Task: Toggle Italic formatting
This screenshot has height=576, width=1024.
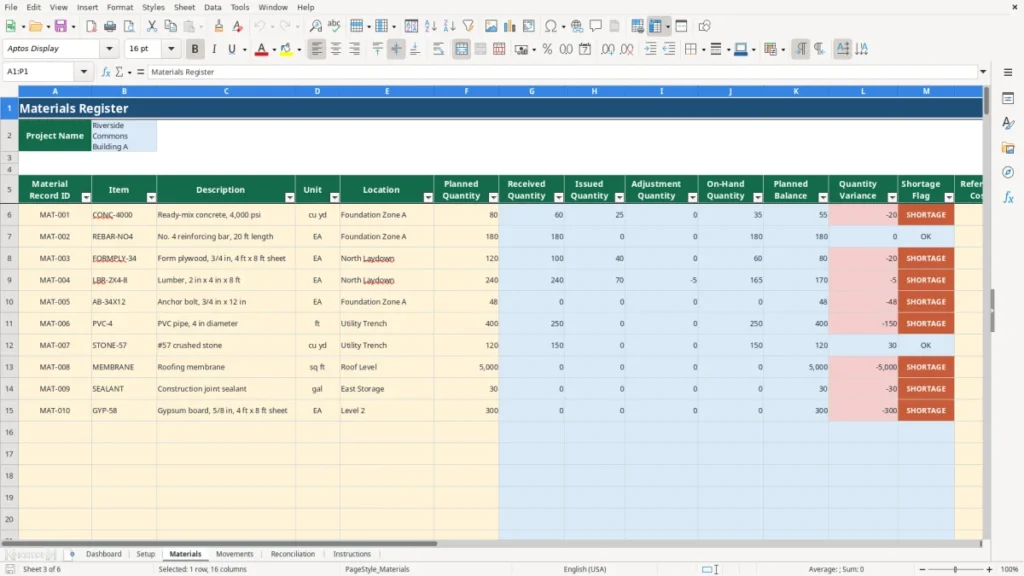Action: click(214, 49)
